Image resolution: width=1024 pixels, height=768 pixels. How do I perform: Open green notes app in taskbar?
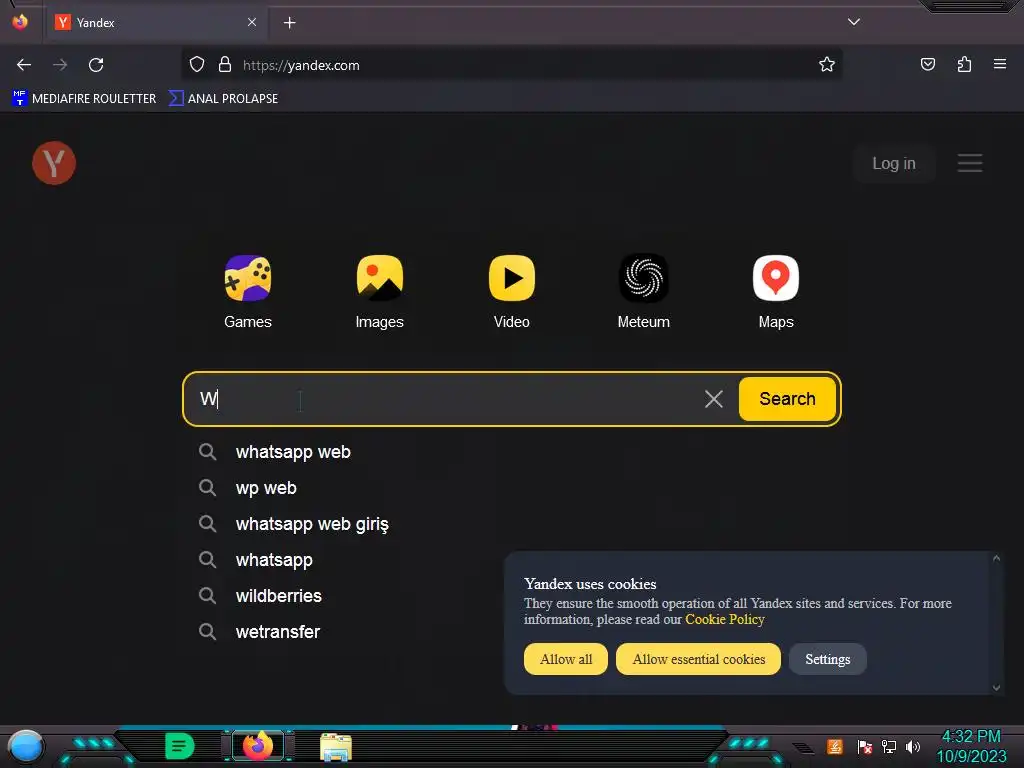point(179,746)
